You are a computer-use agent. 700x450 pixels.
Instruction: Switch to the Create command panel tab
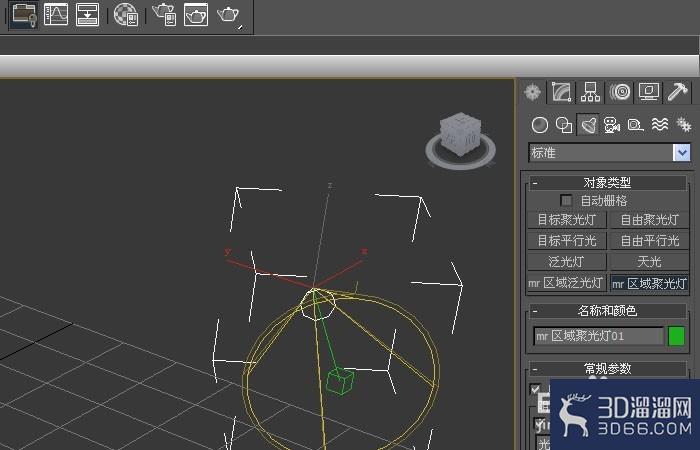coord(533,92)
